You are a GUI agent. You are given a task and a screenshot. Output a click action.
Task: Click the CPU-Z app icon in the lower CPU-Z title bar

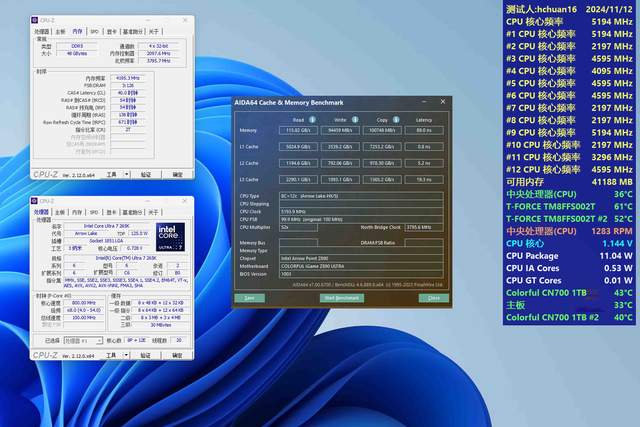[x=35, y=201]
